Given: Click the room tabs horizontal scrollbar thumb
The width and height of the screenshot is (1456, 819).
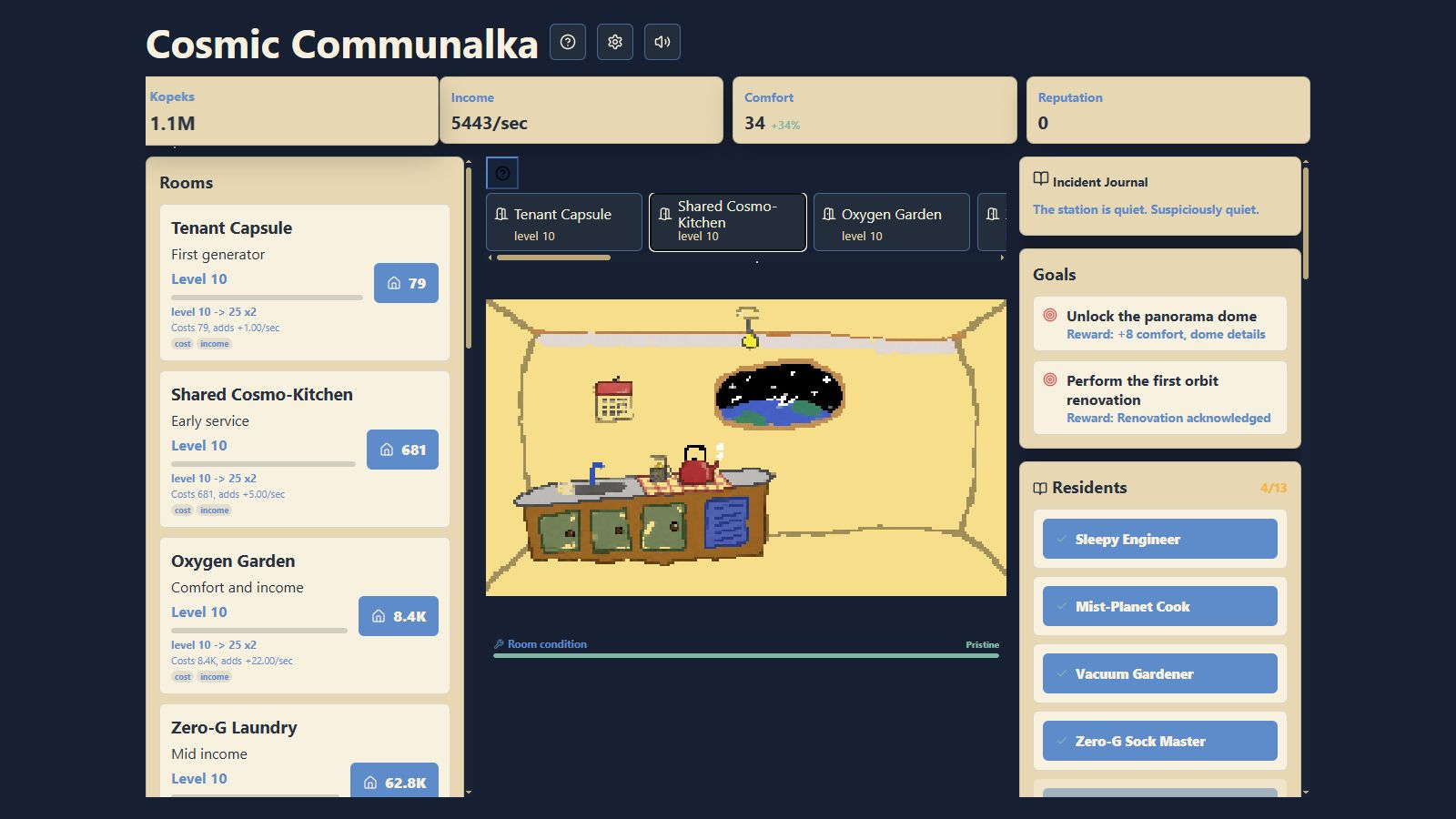Looking at the screenshot, I should (x=553, y=258).
